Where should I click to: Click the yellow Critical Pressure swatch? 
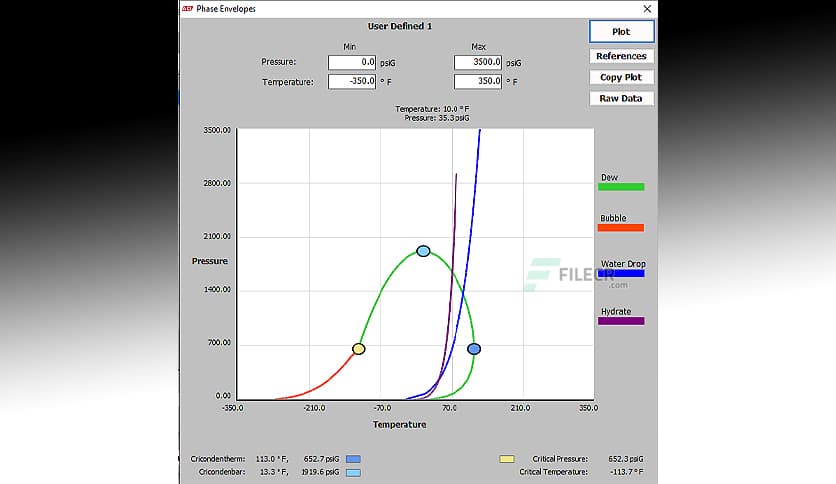(x=507, y=459)
